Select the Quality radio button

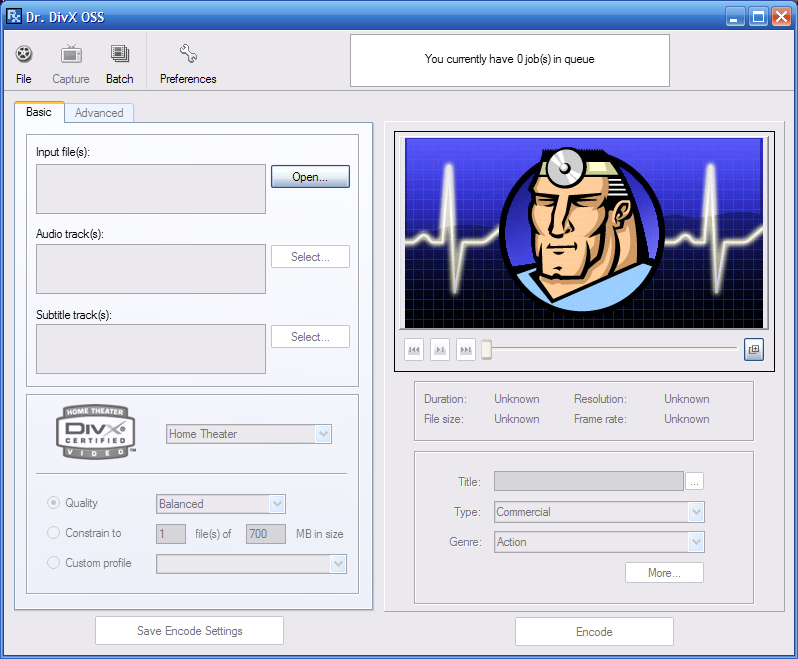(54, 503)
